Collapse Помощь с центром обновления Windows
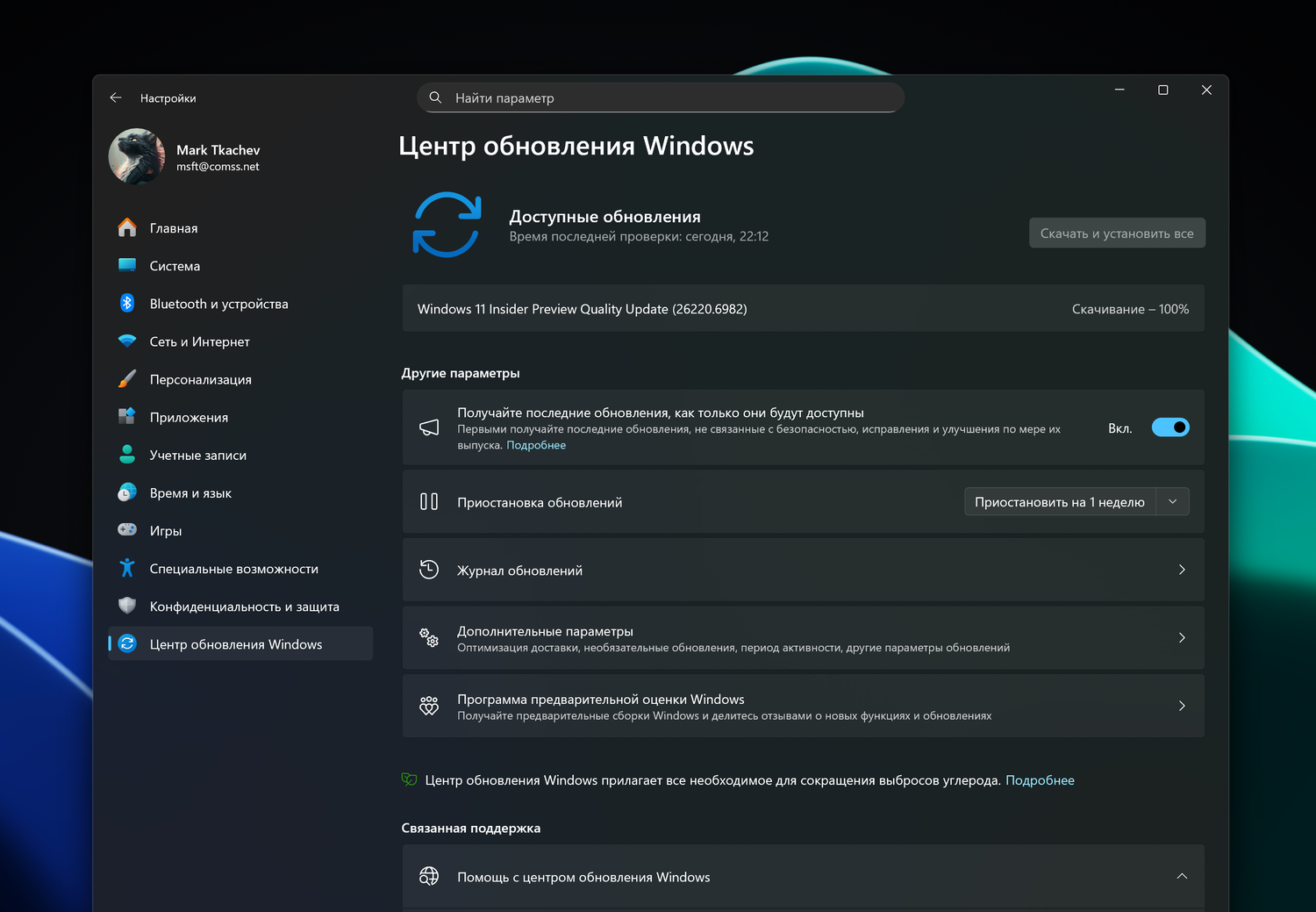1316x912 pixels. pos(1182,876)
